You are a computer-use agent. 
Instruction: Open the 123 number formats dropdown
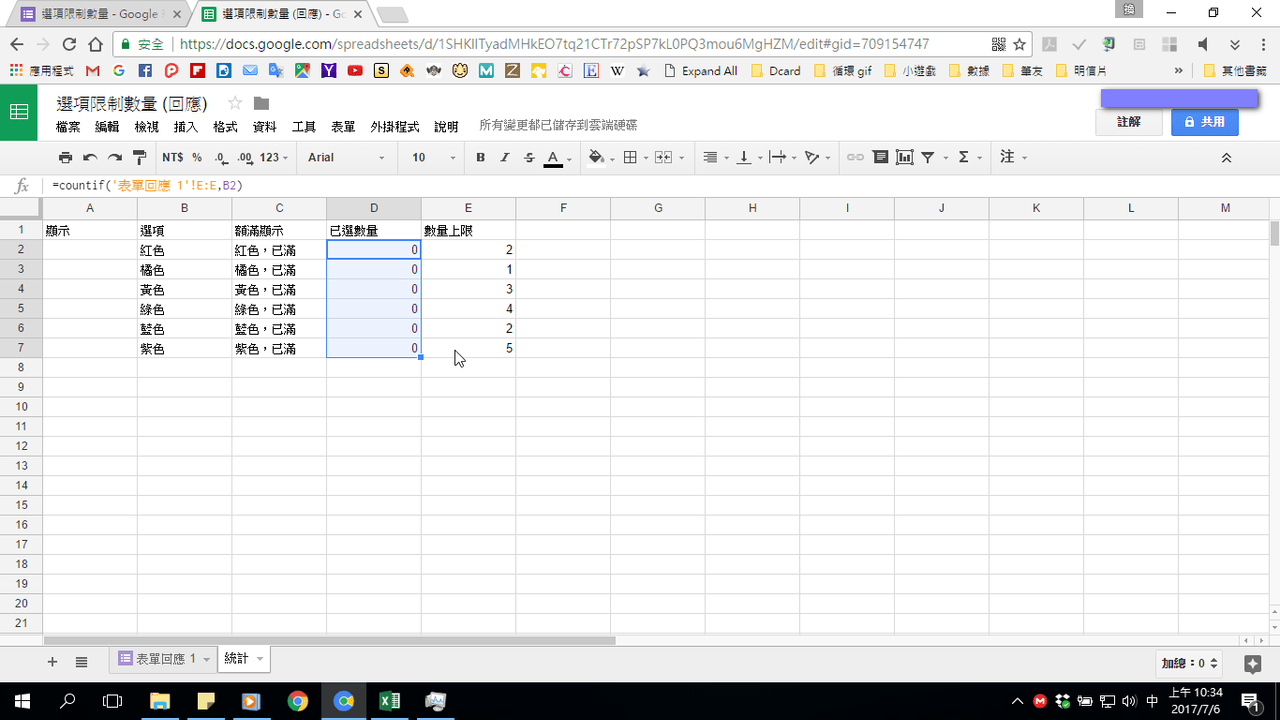[274, 157]
